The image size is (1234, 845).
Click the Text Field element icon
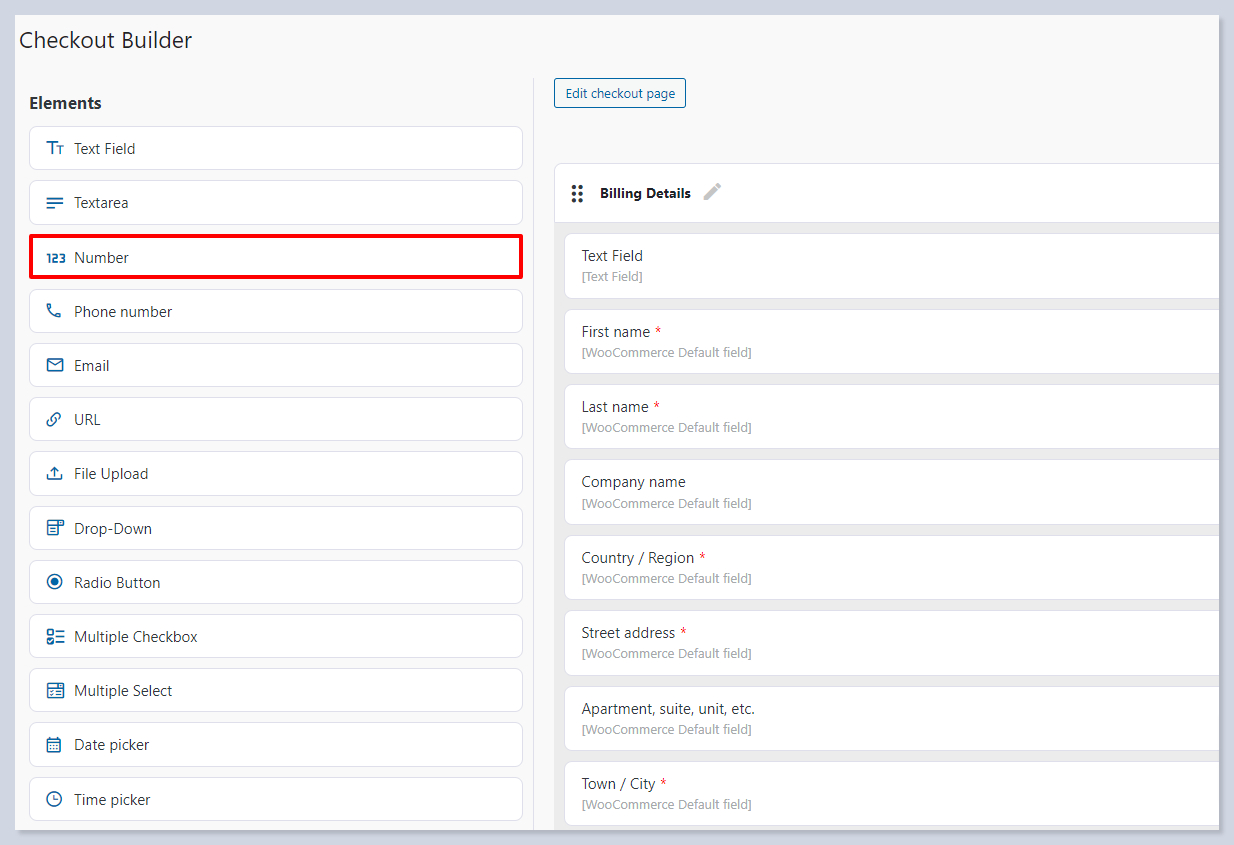click(55, 148)
